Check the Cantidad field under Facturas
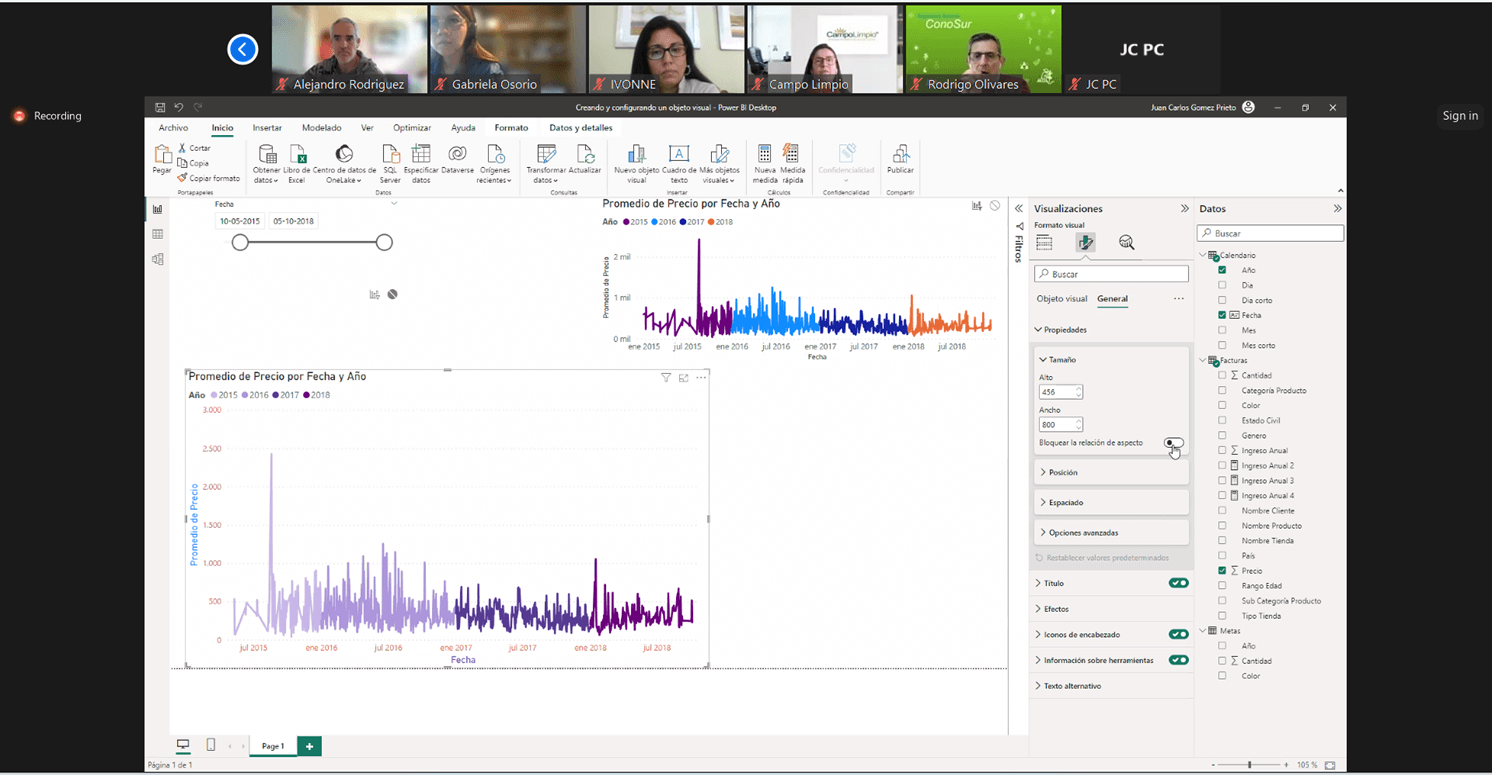 point(1222,376)
